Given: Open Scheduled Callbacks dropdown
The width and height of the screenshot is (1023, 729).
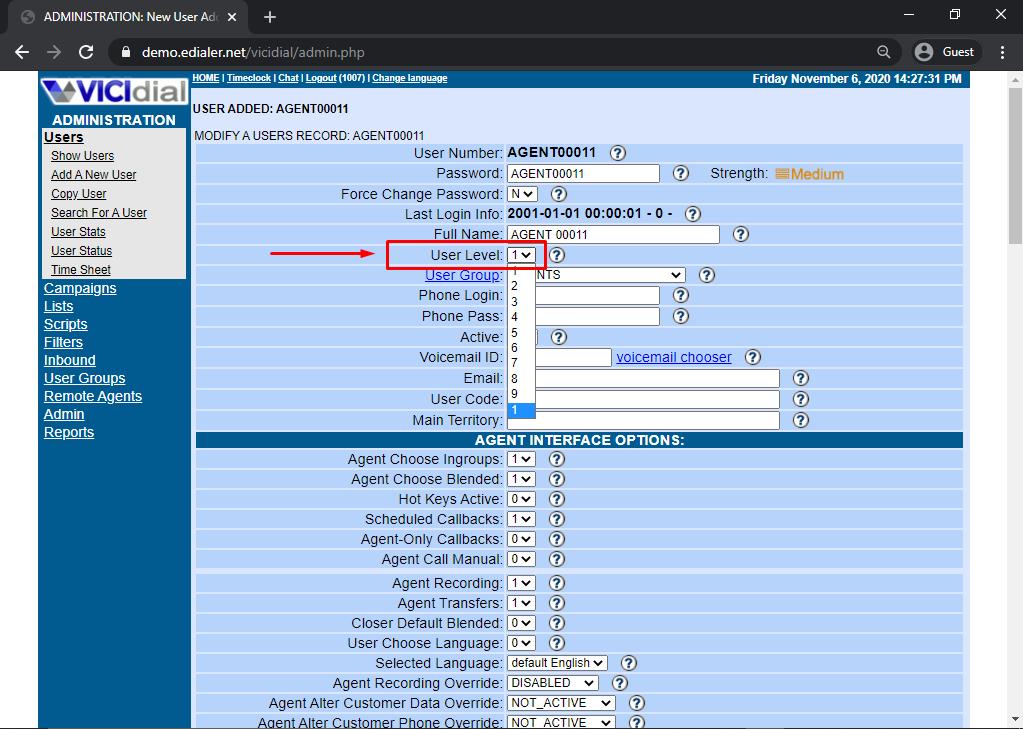Looking at the screenshot, I should tap(521, 520).
